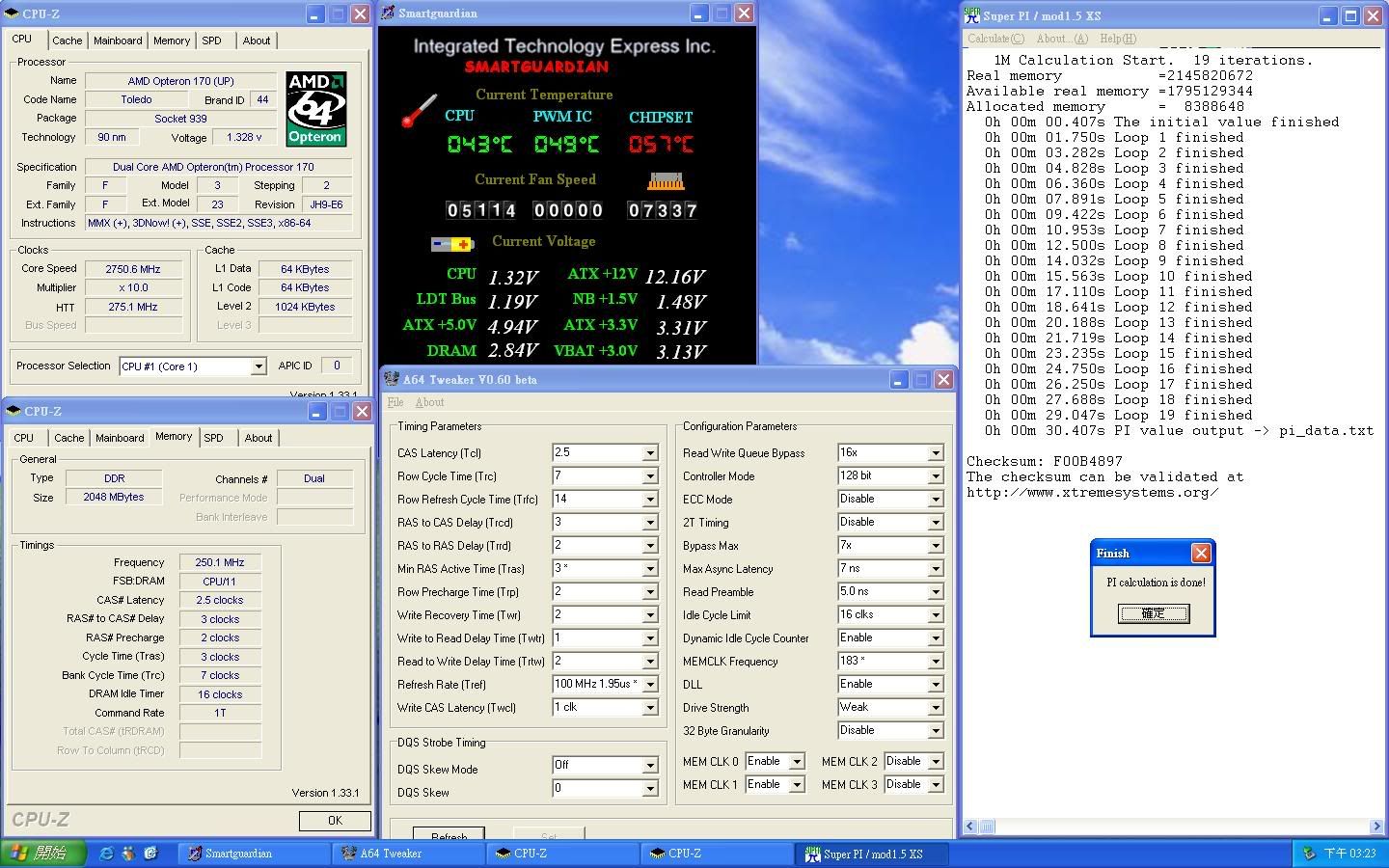Expand the Max Async Latency dropdown

pos(936,568)
